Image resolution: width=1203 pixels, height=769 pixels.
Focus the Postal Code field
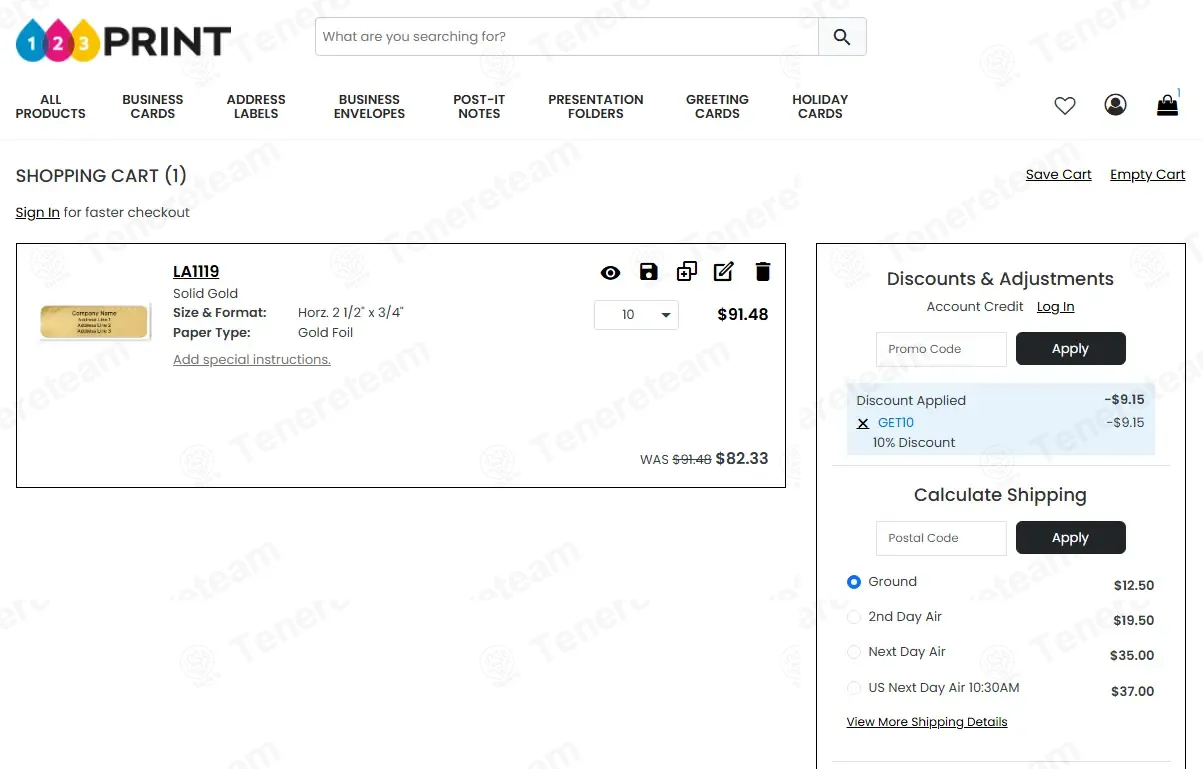(941, 538)
